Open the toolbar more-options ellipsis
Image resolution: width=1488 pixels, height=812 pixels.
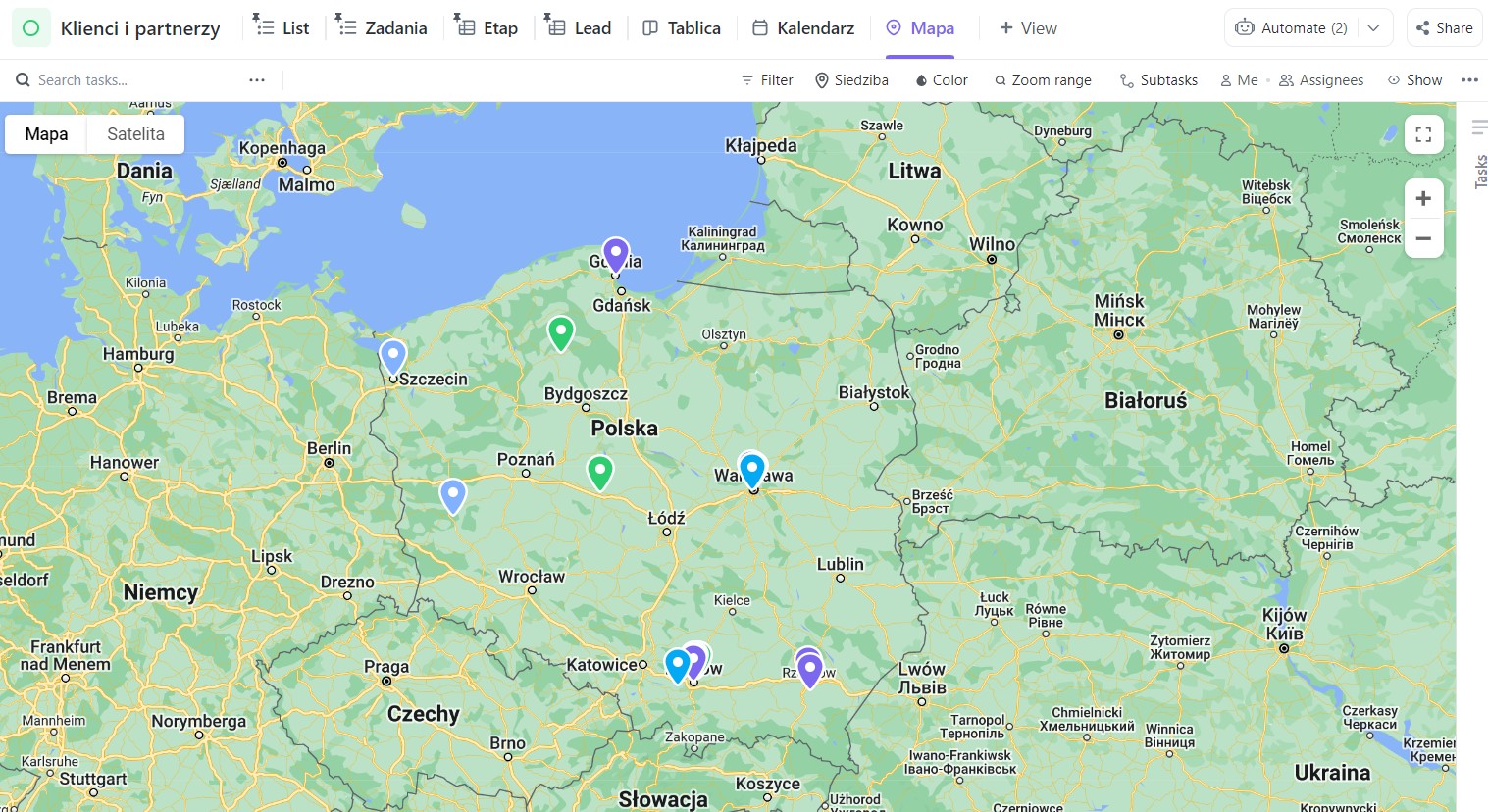point(1469,80)
